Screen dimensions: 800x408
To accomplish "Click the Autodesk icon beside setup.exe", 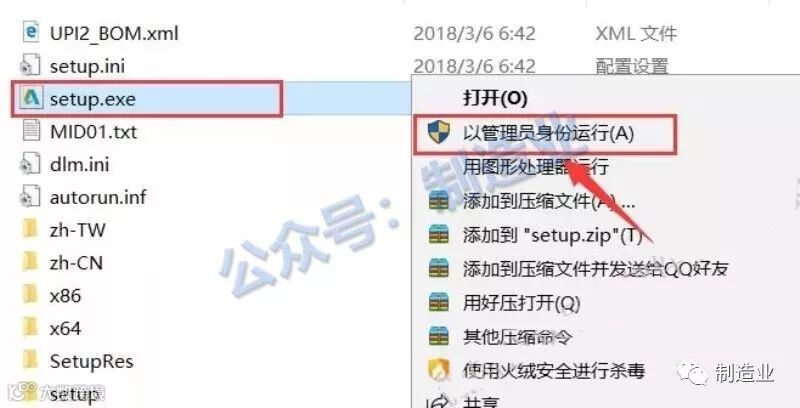I will [31, 99].
